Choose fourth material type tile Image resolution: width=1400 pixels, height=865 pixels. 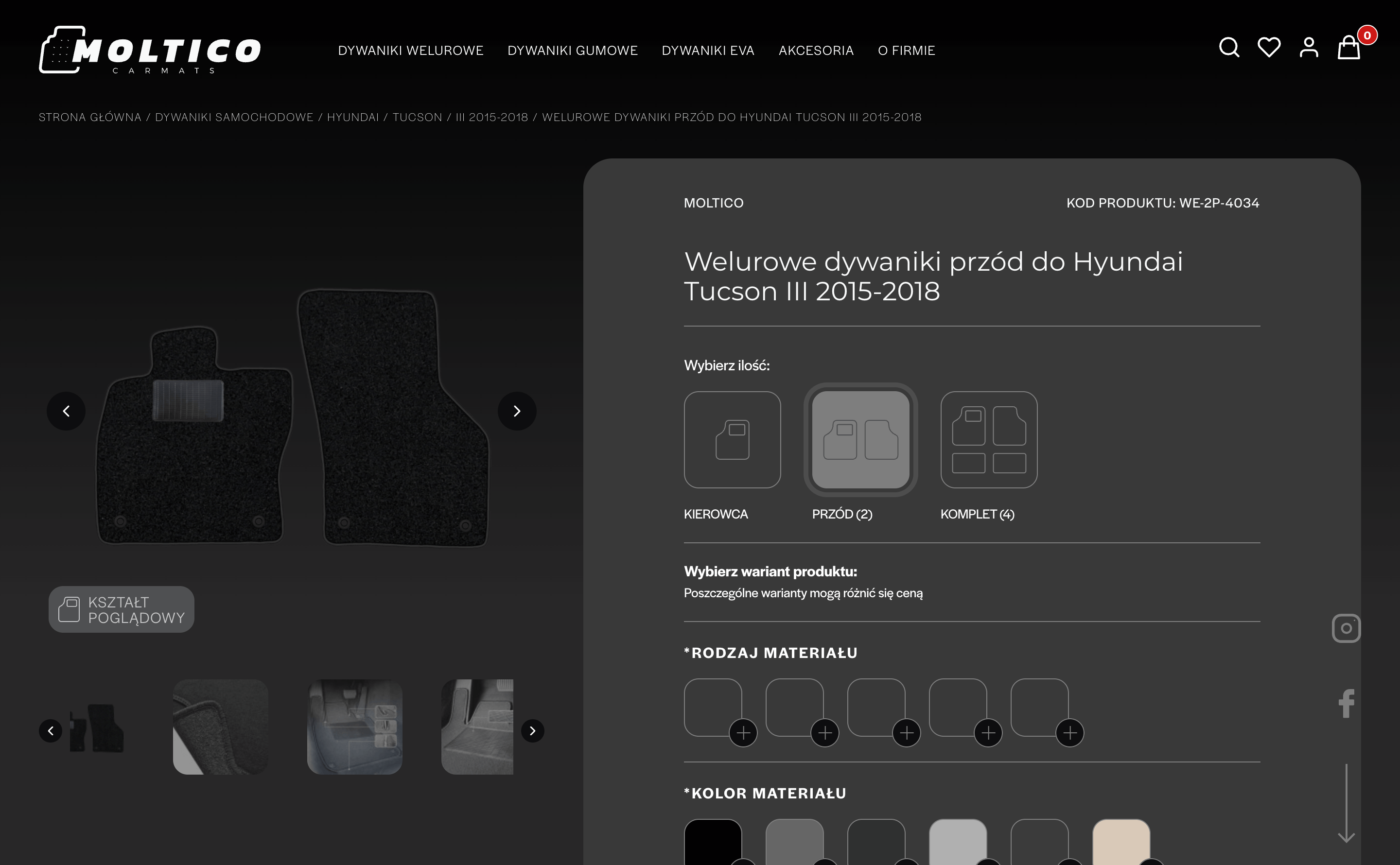tap(958, 707)
